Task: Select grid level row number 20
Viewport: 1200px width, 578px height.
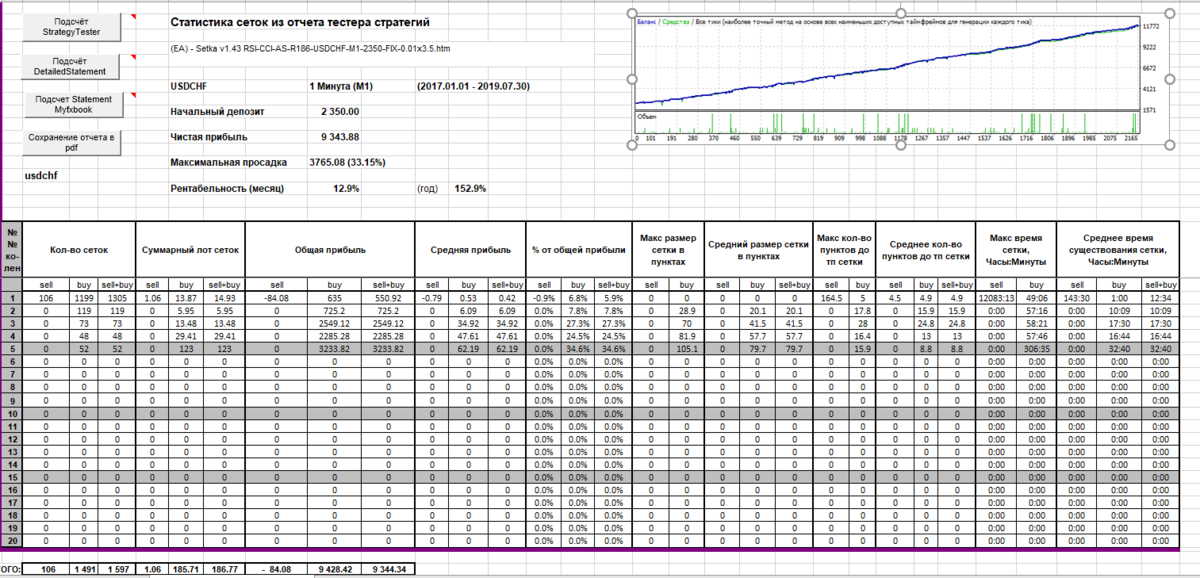Action: point(11,541)
